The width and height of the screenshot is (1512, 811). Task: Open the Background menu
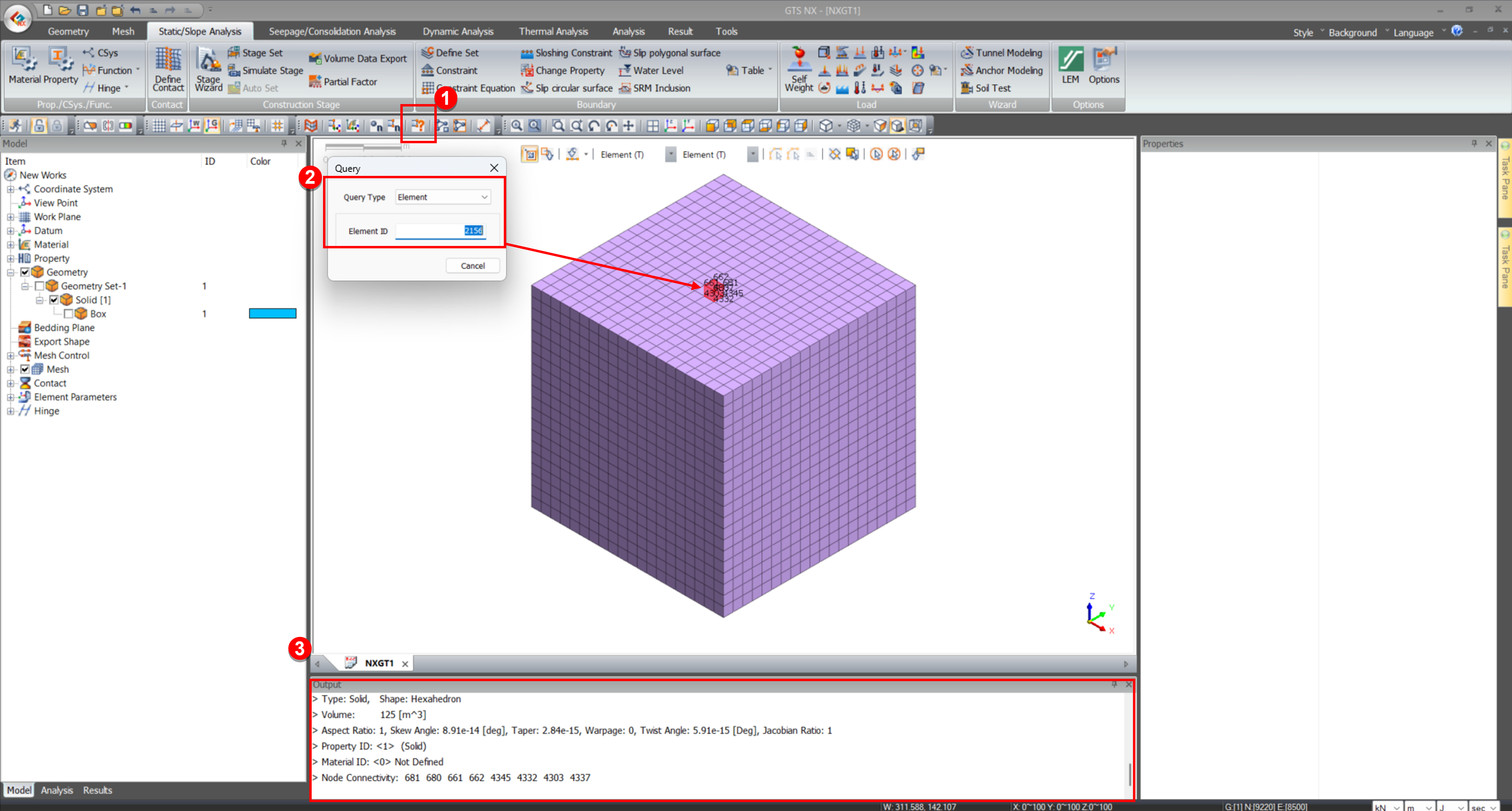pyautogui.click(x=1352, y=33)
